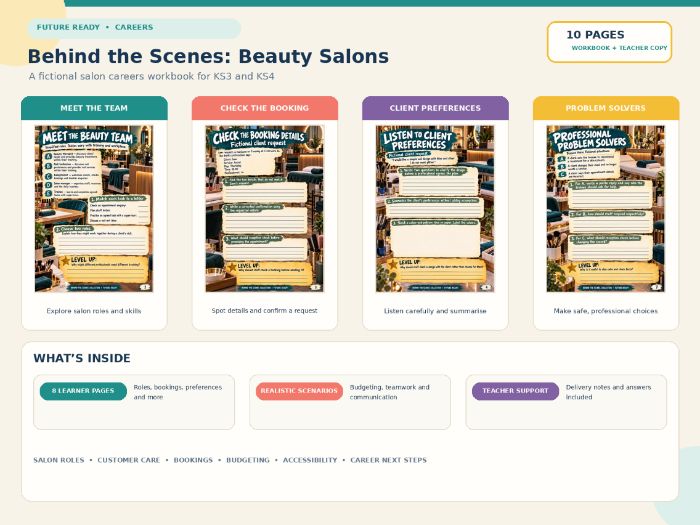The width and height of the screenshot is (700, 525).
Task: Click the subtitle about KS3 and KS4
Action: (x=151, y=76)
